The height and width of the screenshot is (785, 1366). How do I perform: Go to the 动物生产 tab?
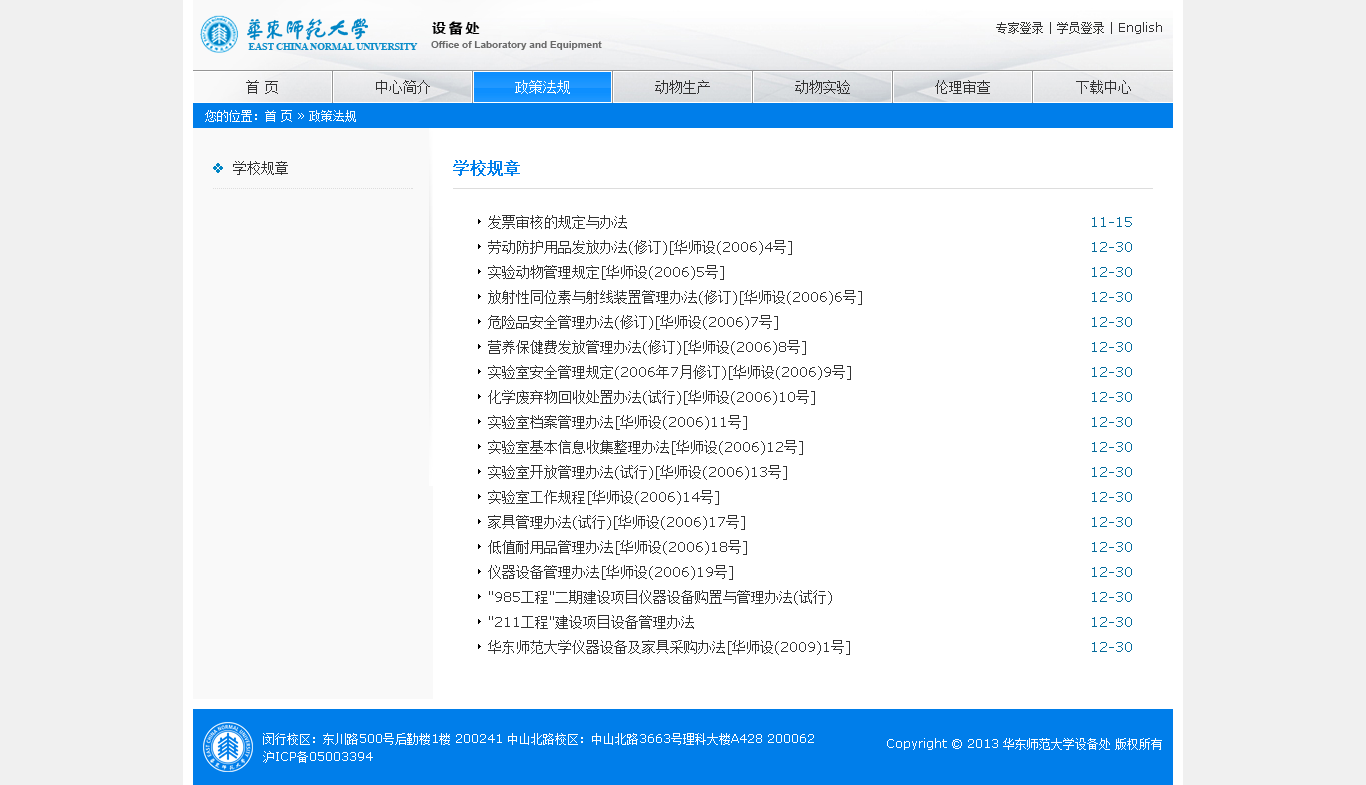point(682,87)
